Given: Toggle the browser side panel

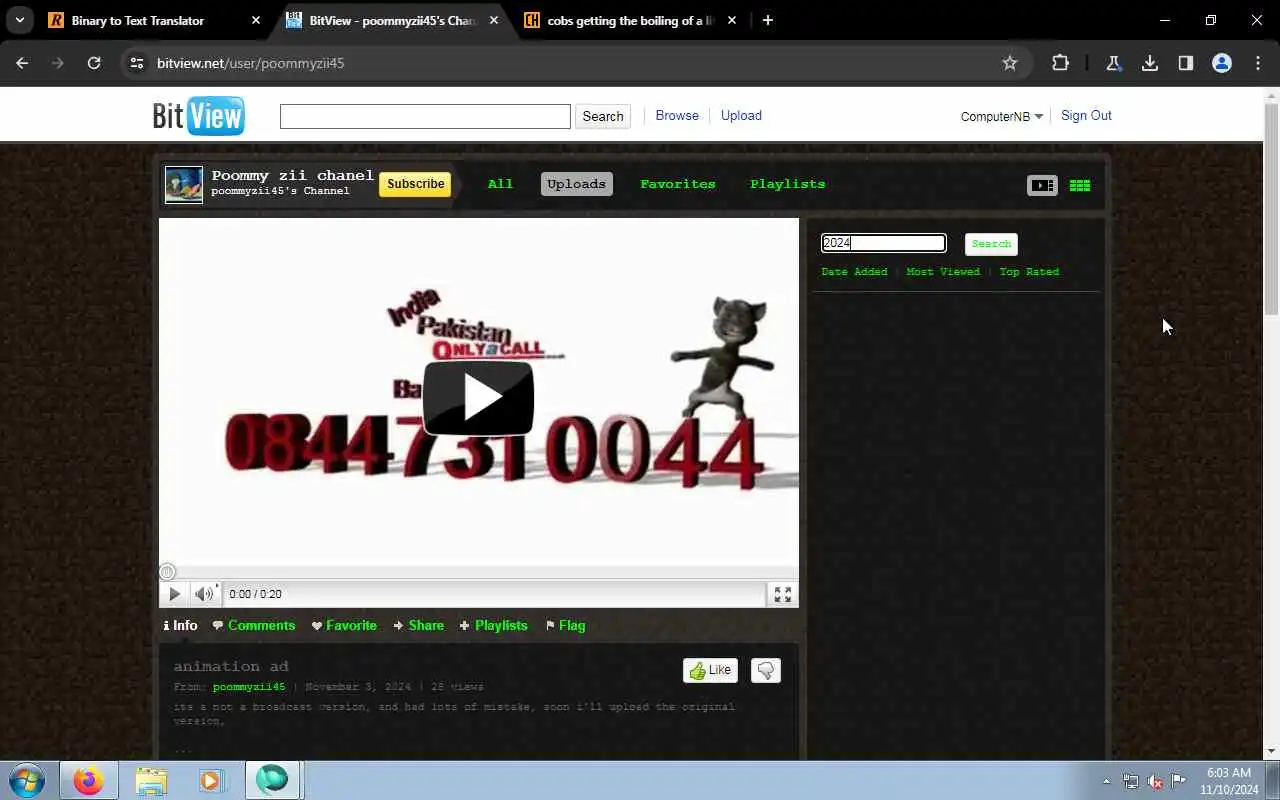Looking at the screenshot, I should click(x=1186, y=63).
